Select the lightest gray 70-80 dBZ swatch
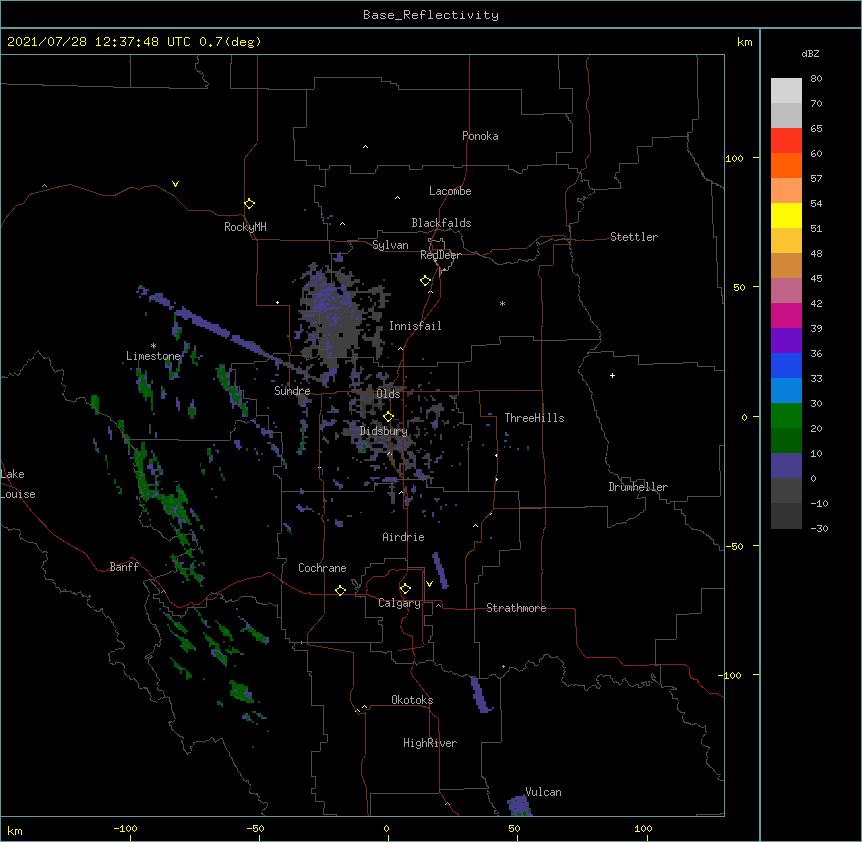Image resolution: width=862 pixels, height=842 pixels. [786, 91]
